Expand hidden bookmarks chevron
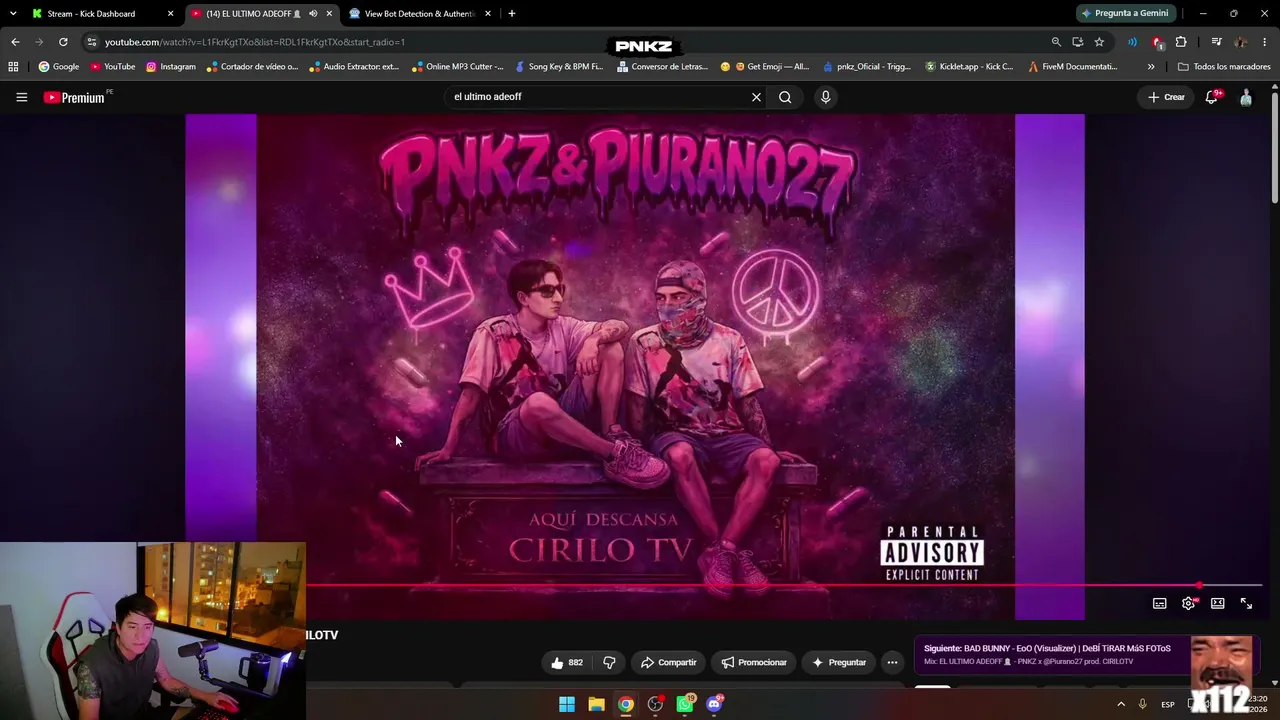 [x=1151, y=67]
